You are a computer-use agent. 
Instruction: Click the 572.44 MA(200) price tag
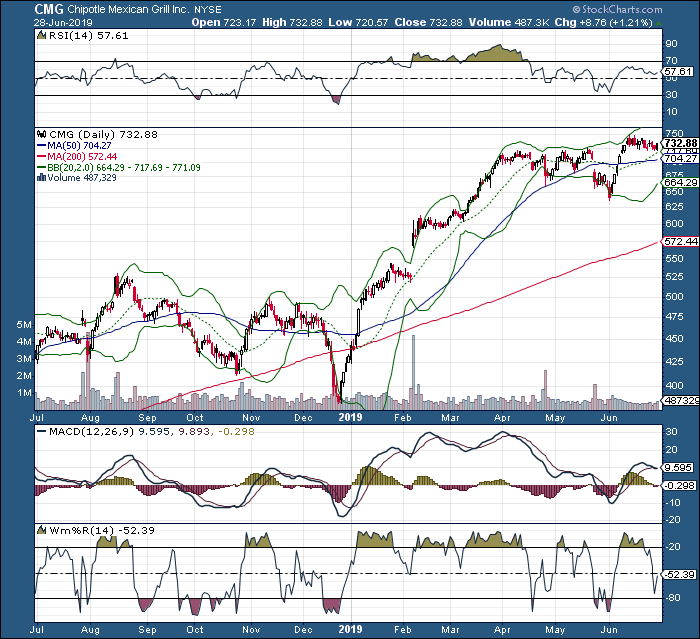pyautogui.click(x=680, y=242)
